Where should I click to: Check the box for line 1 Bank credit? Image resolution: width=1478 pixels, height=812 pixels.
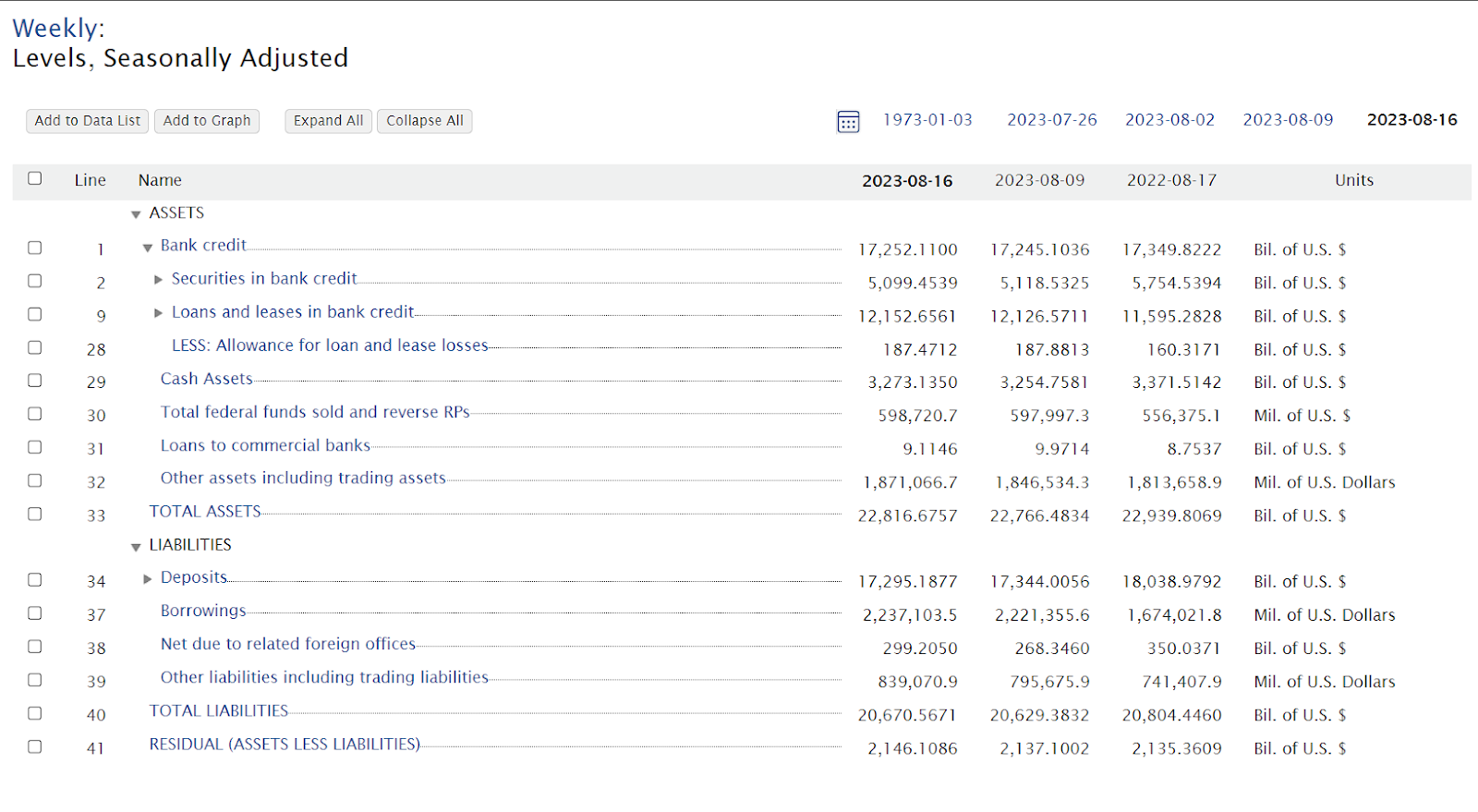[x=35, y=248]
